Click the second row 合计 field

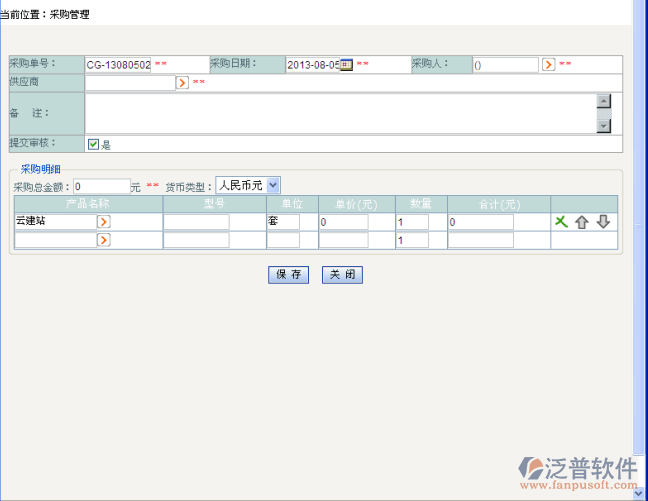481,240
